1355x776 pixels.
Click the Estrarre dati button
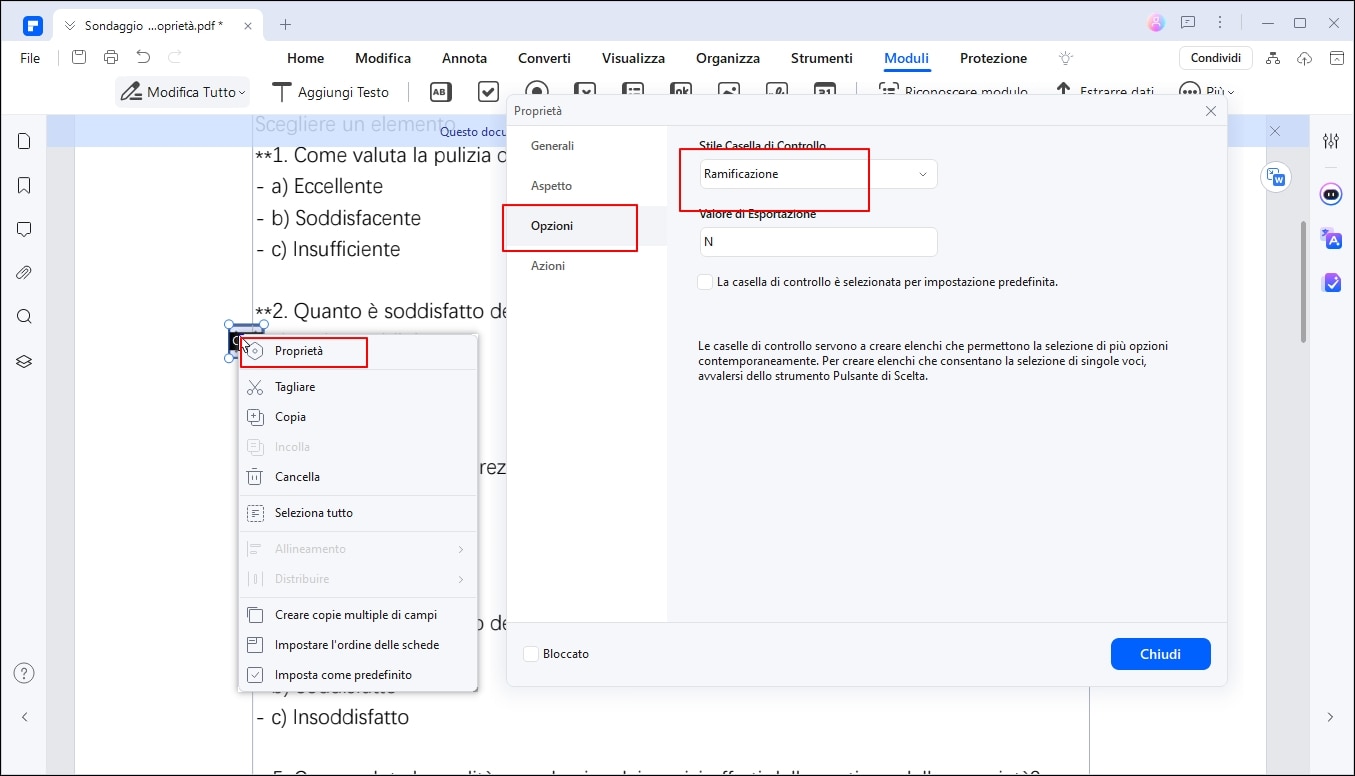pyautogui.click(x=1105, y=92)
